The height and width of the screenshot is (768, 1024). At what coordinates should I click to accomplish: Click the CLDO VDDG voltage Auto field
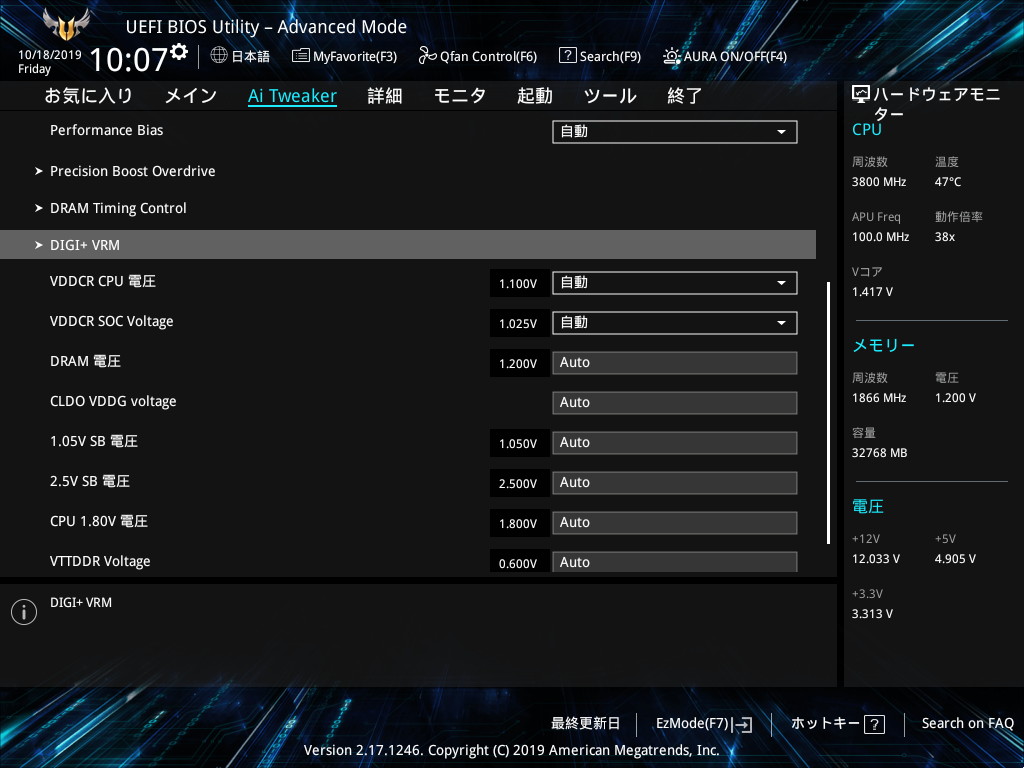(675, 403)
